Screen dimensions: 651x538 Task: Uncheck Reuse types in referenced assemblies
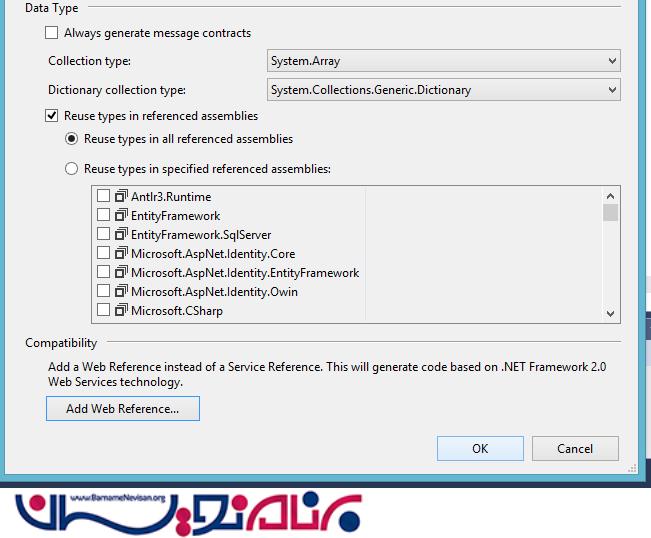[51, 115]
